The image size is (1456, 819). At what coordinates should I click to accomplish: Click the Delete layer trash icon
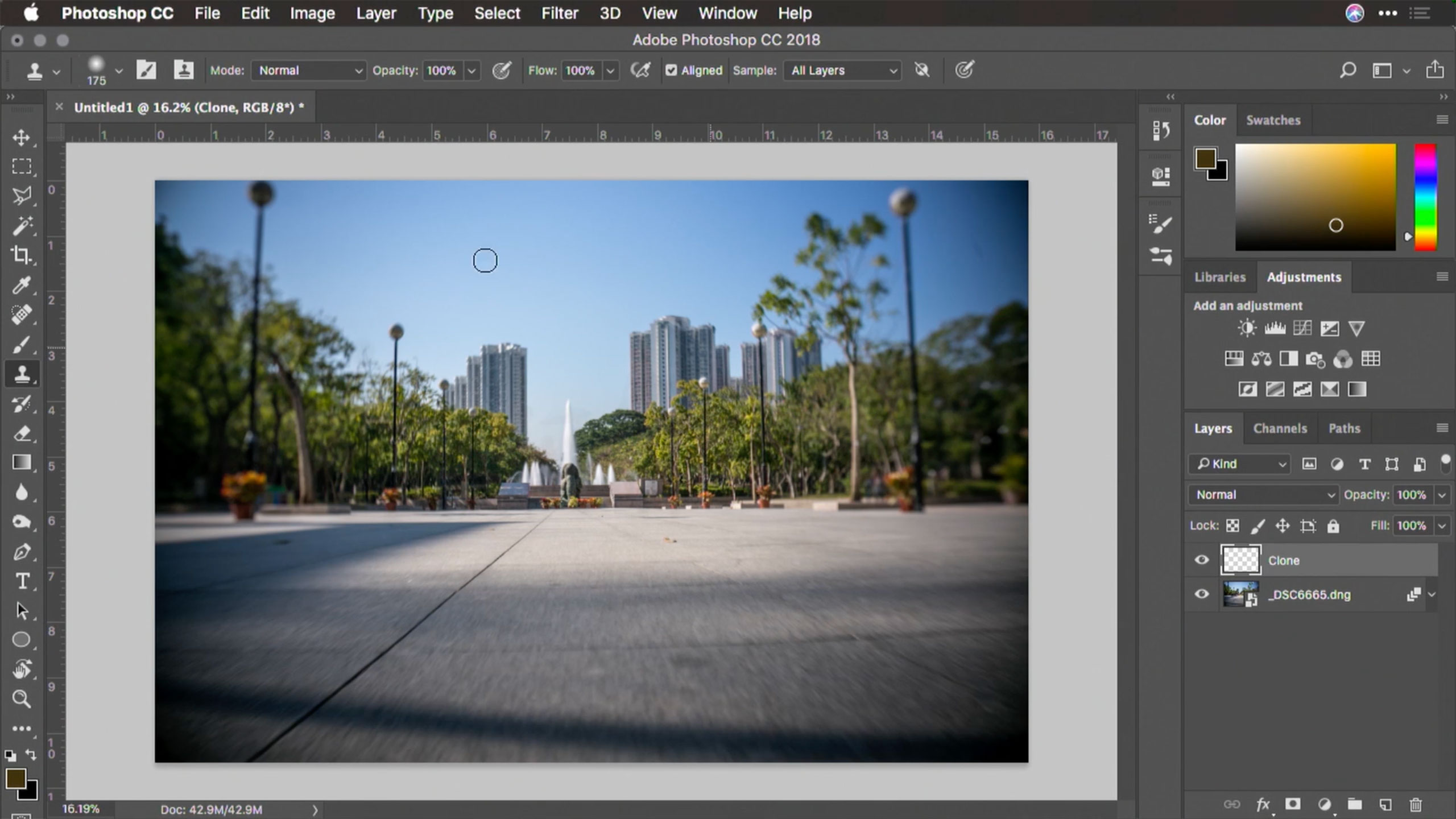(x=1416, y=804)
